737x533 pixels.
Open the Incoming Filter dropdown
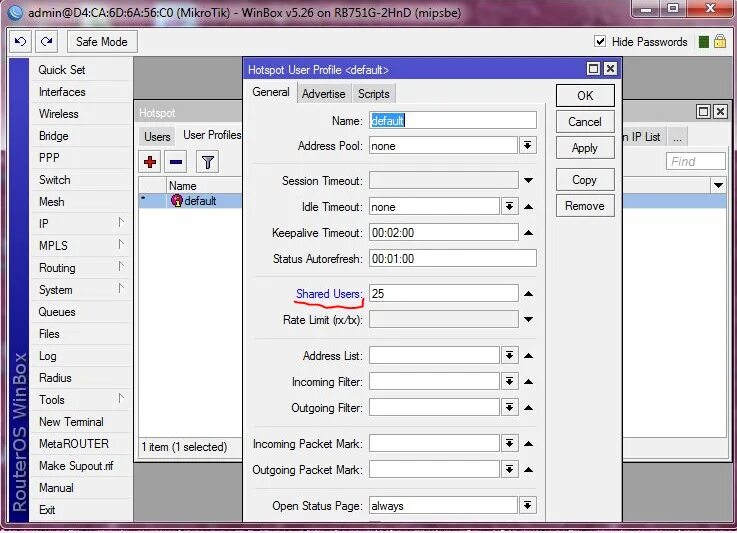509,381
